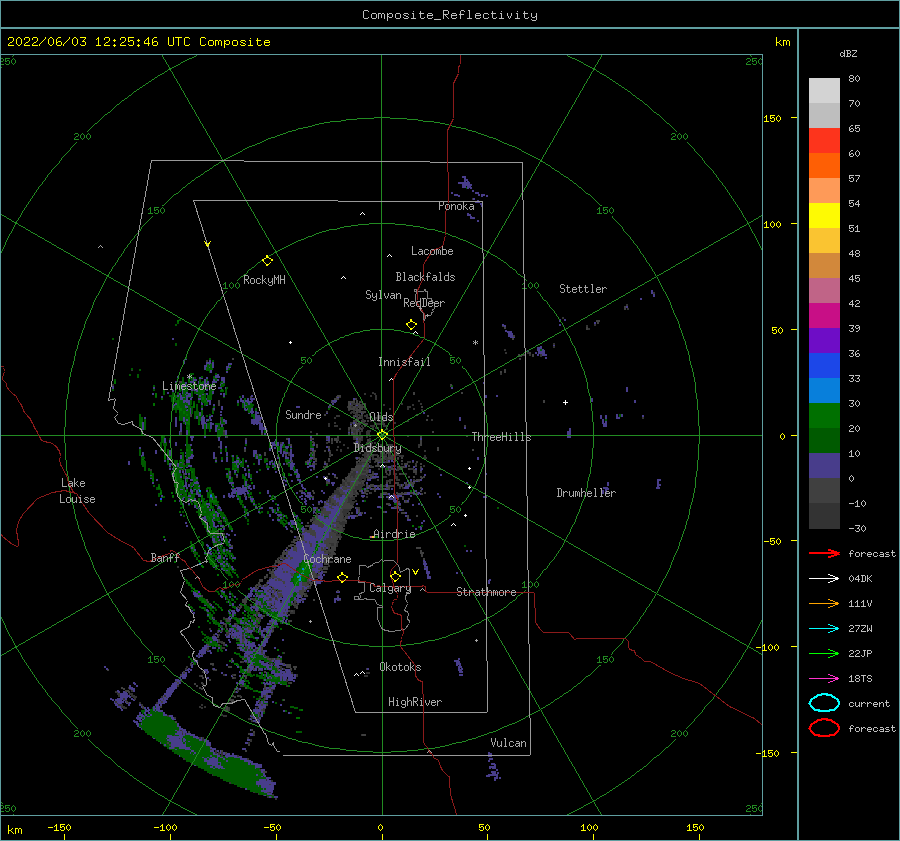
Task: Click the cyan current ellipse legend icon
Action: pyautogui.click(x=824, y=703)
